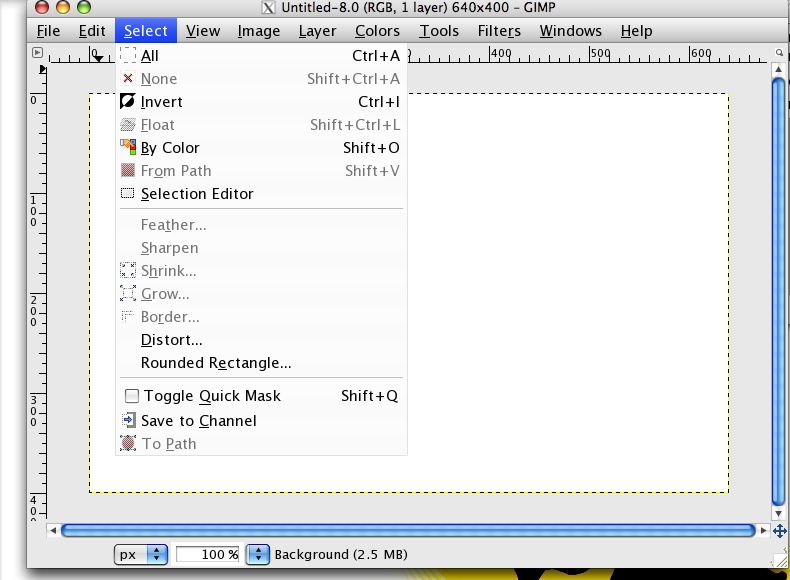This screenshot has width=790, height=580.
Task: Click the ruler corner menu arrow button
Action: coord(37,52)
